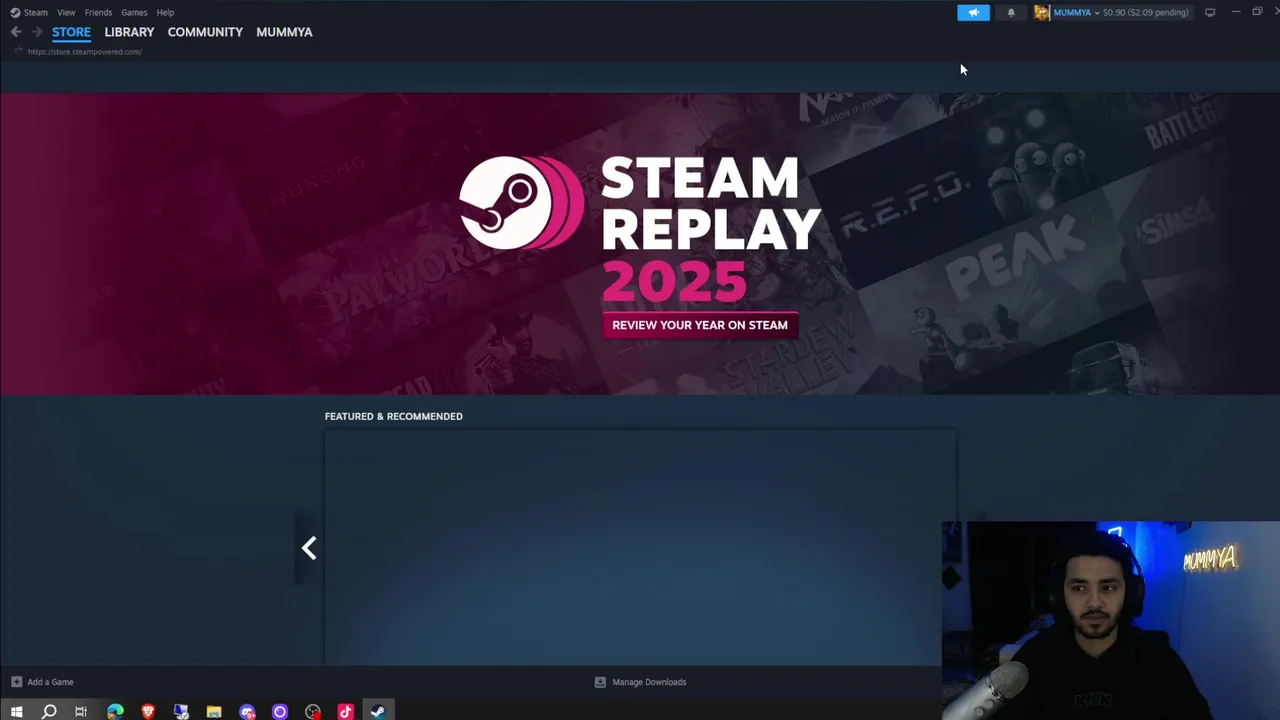1280x720 pixels.
Task: Launch Microsoft Edge from taskbar
Action: click(x=115, y=712)
